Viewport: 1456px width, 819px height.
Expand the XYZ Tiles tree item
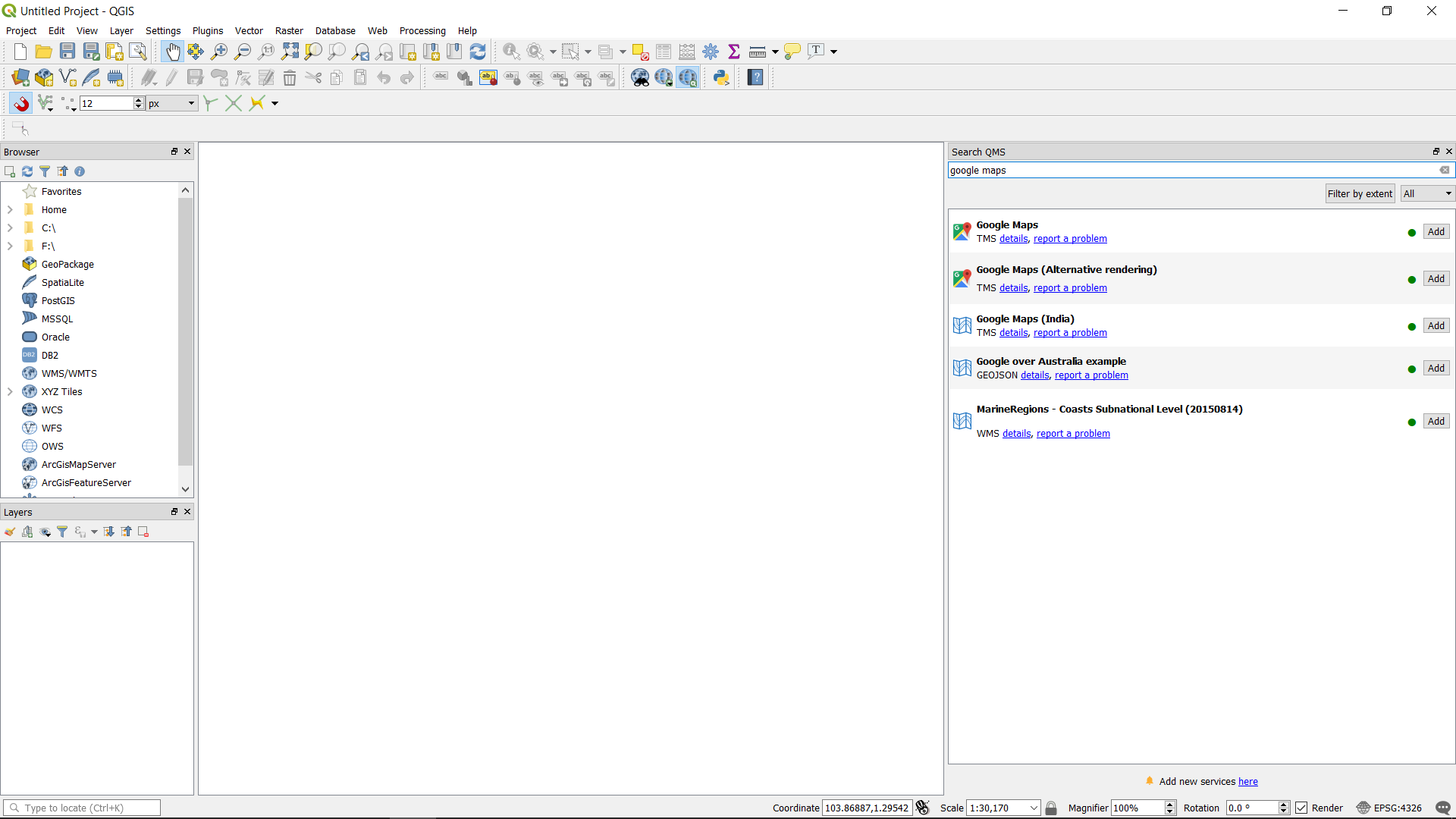coord(10,391)
